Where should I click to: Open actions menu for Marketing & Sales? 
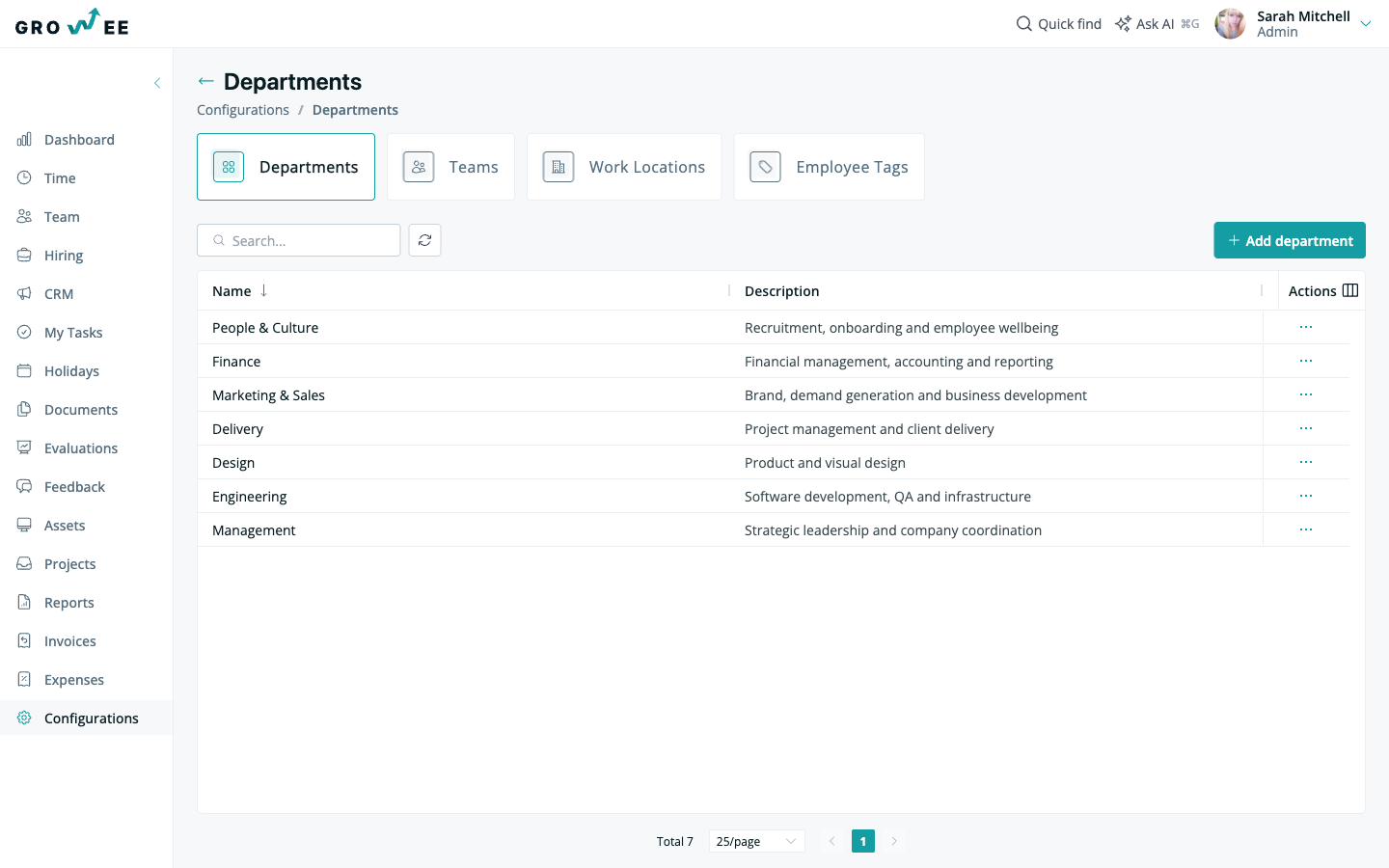tap(1306, 394)
